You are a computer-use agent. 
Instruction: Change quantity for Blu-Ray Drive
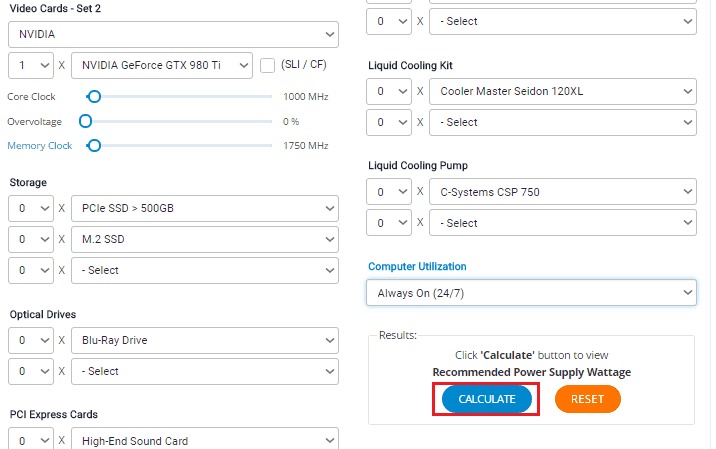[x=31, y=340]
